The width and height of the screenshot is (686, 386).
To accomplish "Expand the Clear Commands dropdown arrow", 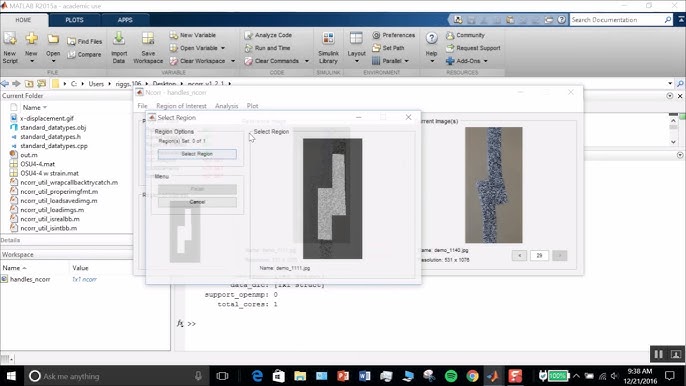I will (x=307, y=61).
